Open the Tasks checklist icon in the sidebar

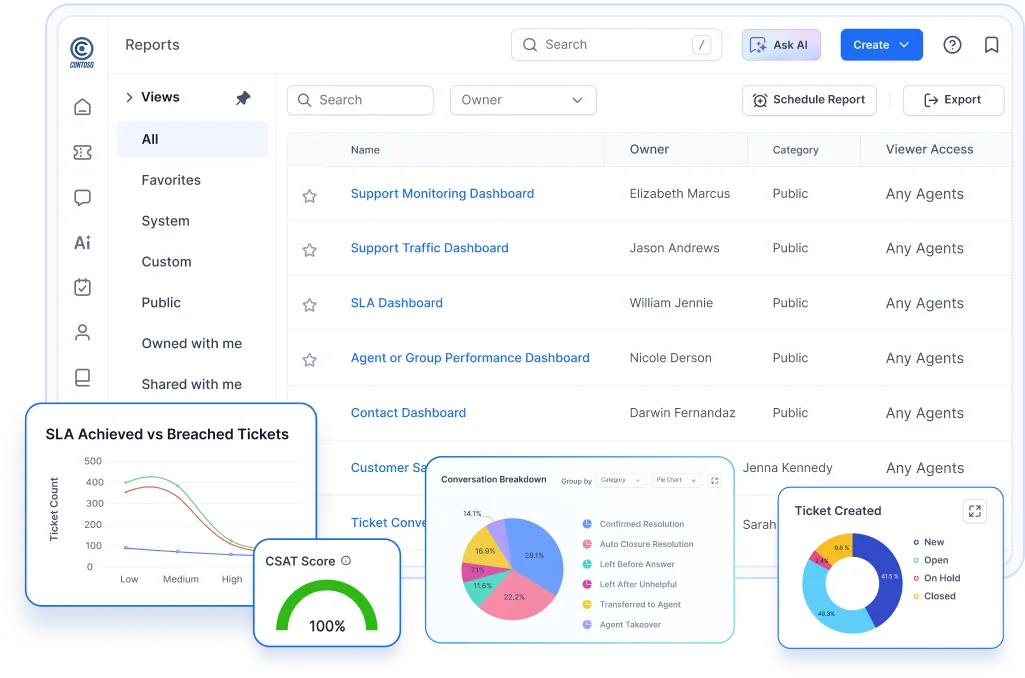pos(82,287)
